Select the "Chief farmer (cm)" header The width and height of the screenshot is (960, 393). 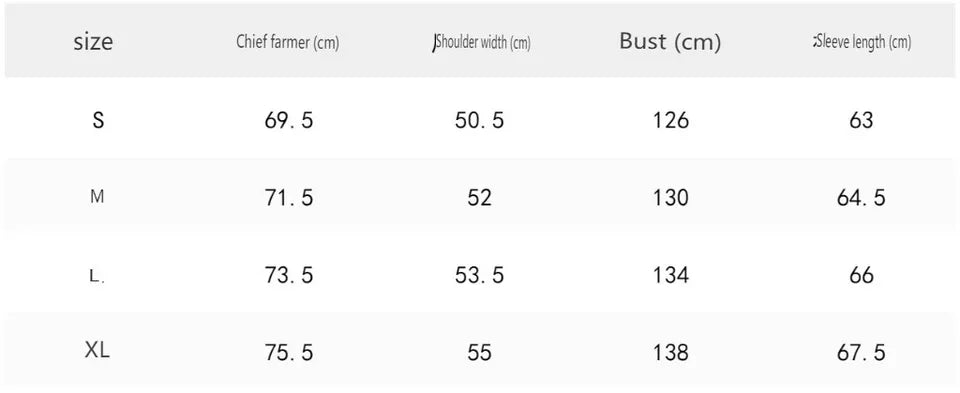(288, 43)
